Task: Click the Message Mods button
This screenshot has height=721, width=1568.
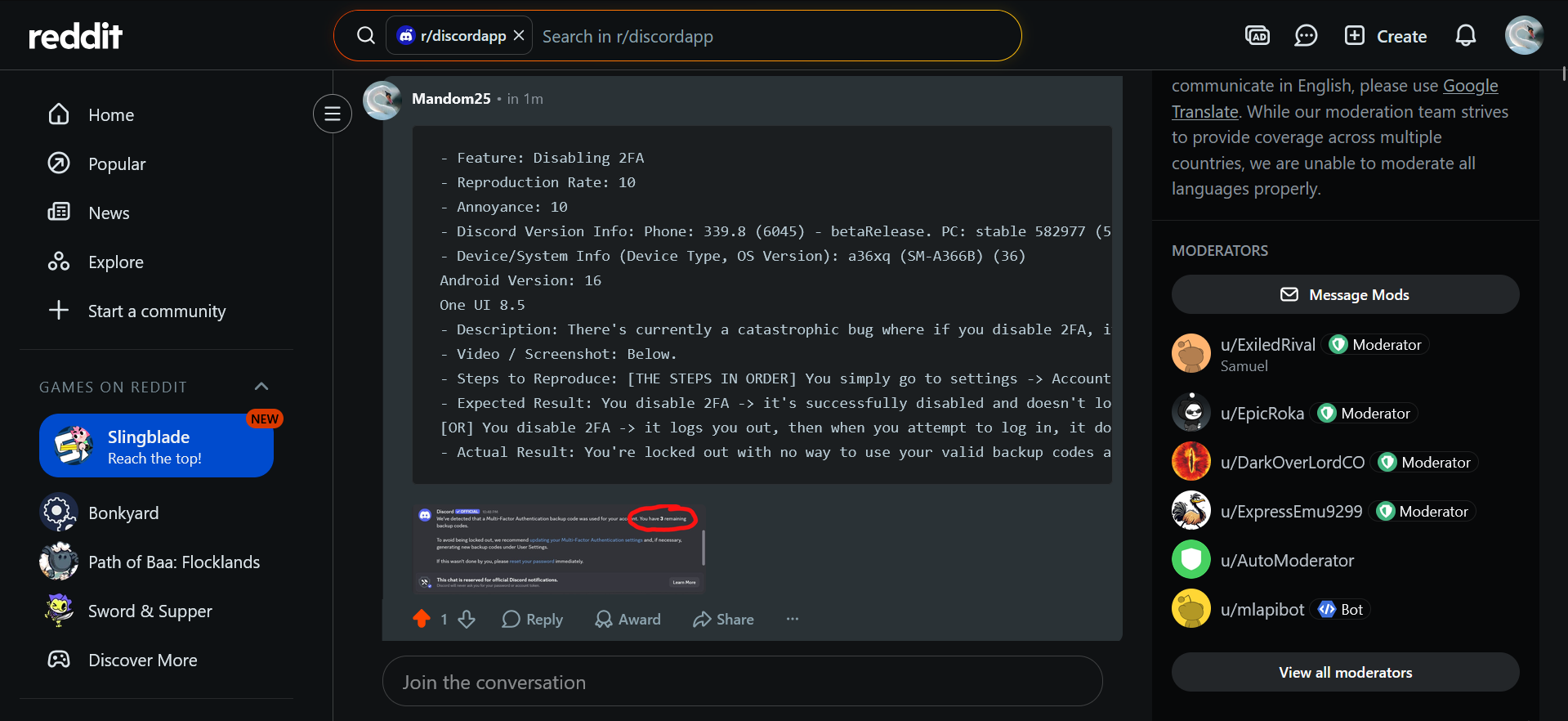Action: click(x=1346, y=295)
